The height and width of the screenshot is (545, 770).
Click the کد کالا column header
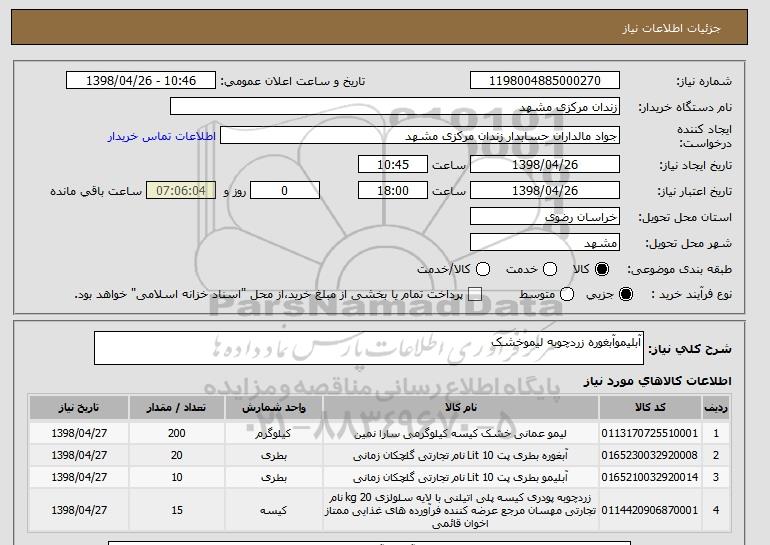click(650, 408)
